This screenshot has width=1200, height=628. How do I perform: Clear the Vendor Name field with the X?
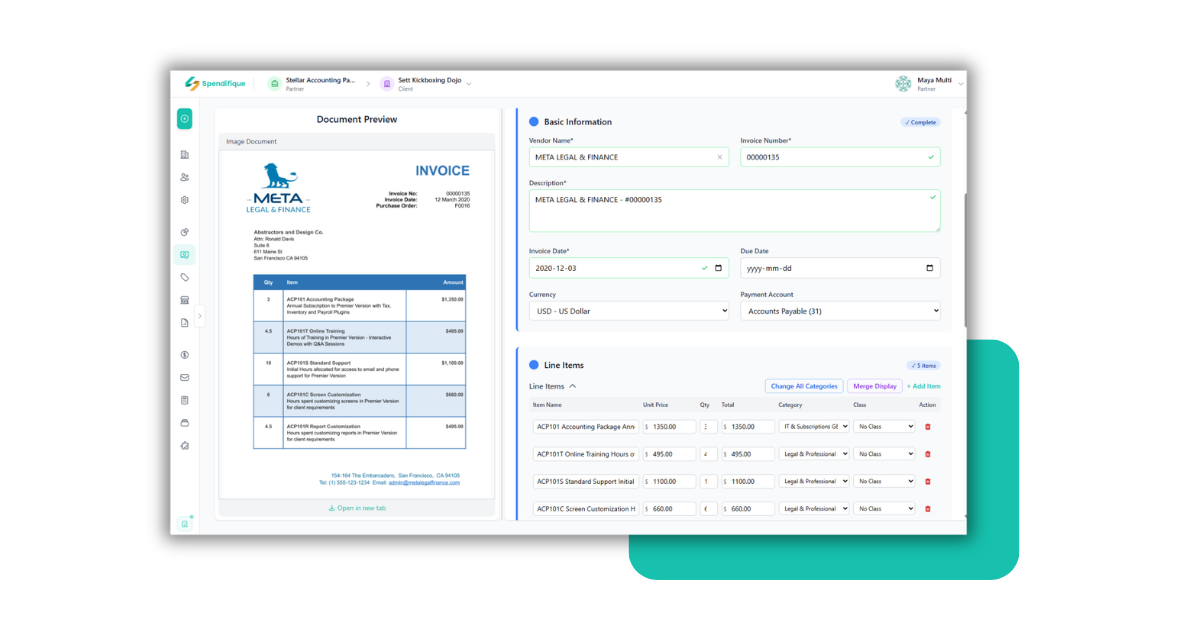click(x=720, y=157)
